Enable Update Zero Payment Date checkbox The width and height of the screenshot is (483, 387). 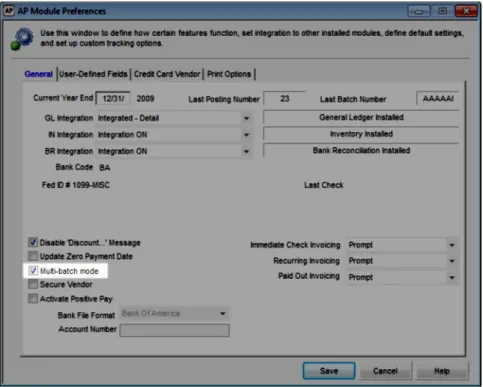[x=33, y=256]
